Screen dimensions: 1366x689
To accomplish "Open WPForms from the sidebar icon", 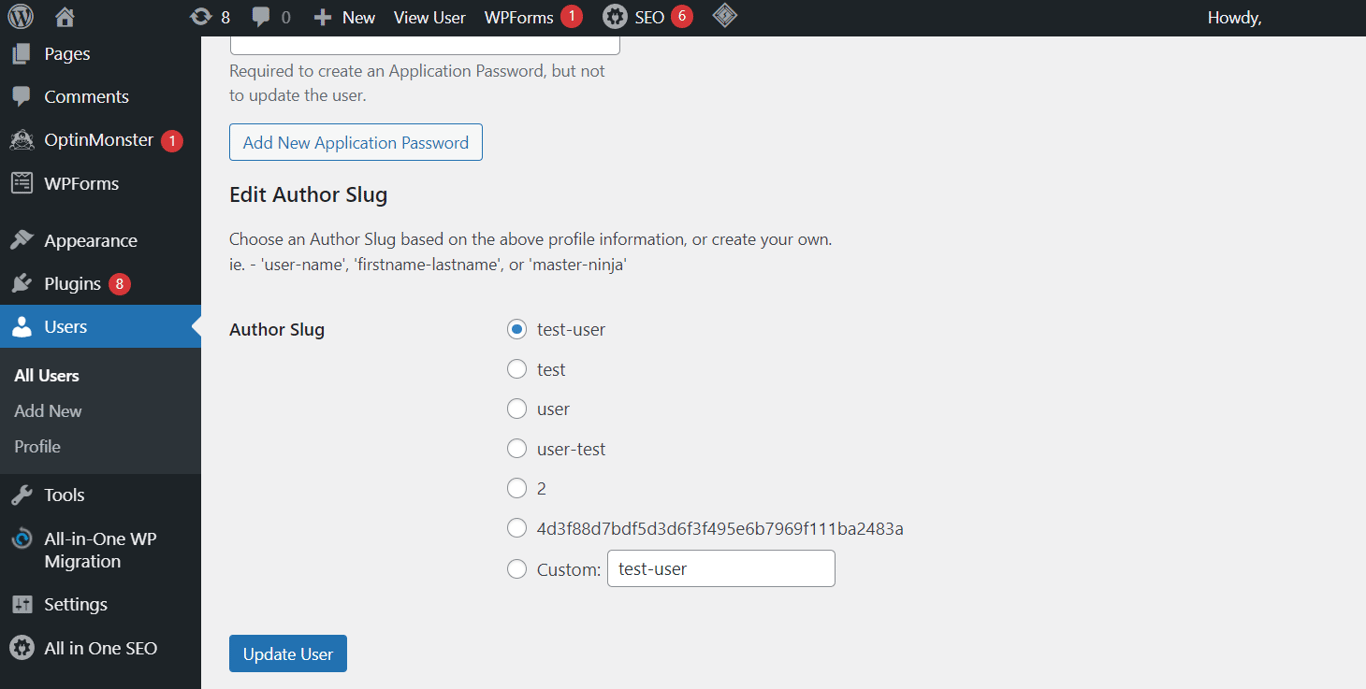I will tap(22, 182).
